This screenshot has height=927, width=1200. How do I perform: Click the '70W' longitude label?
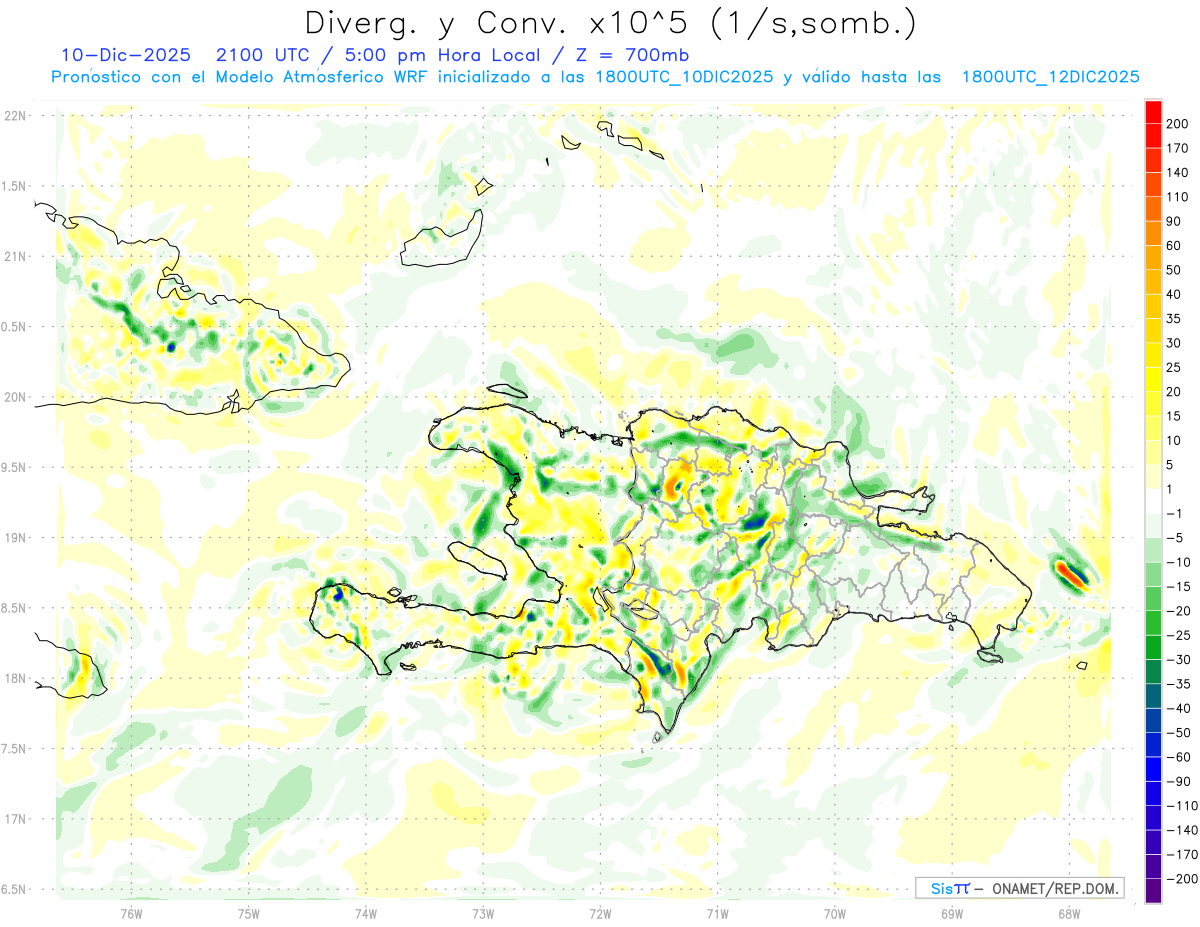tap(835, 913)
